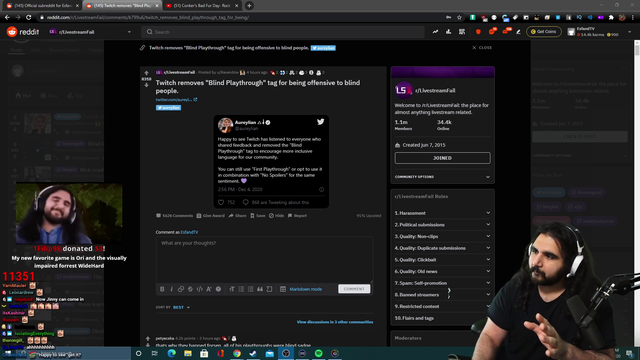Switch to Markdown mode
This screenshot has height=360, width=640.
pos(306,289)
